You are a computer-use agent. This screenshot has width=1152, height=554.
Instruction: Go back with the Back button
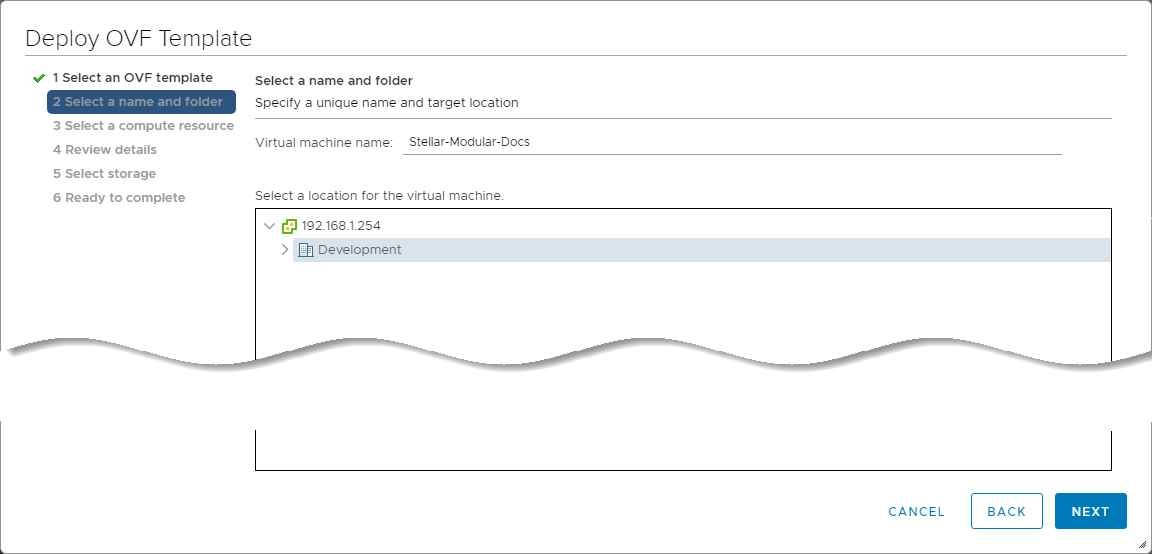coord(1006,511)
